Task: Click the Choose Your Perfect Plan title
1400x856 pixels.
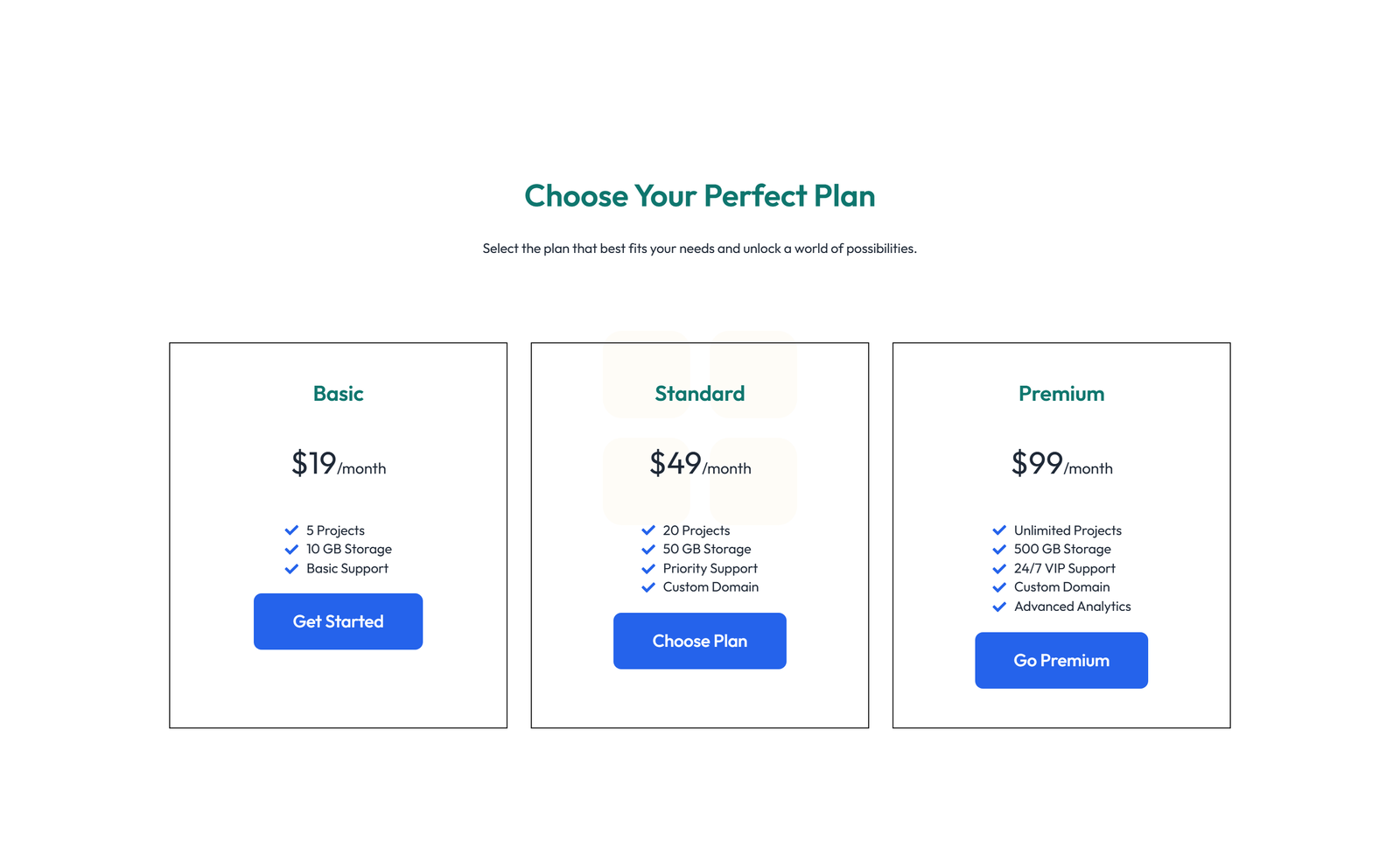Action: [x=699, y=196]
